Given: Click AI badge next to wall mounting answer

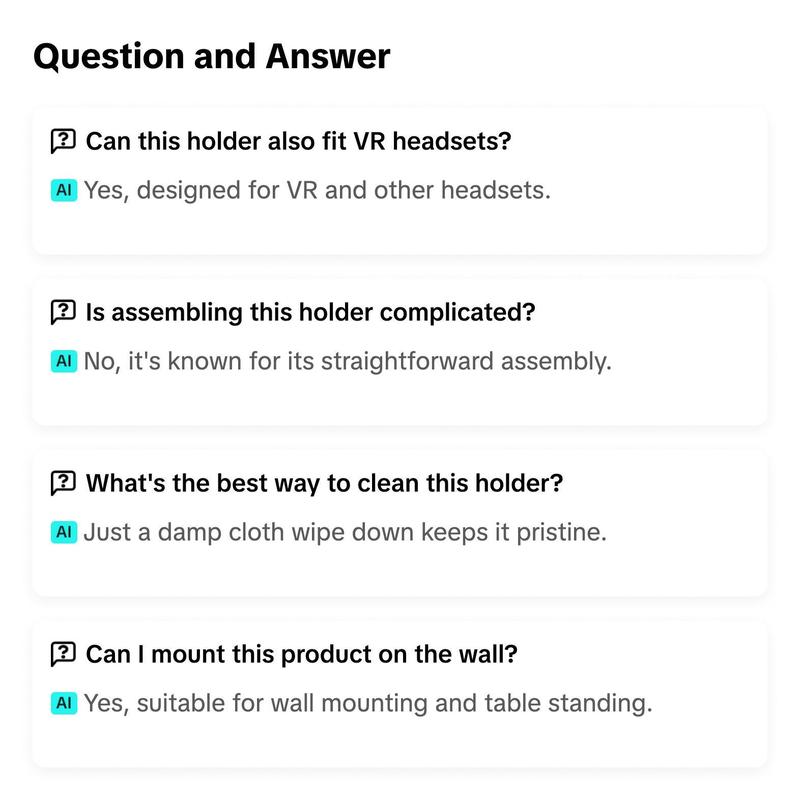Looking at the screenshot, I should pyautogui.click(x=64, y=703).
